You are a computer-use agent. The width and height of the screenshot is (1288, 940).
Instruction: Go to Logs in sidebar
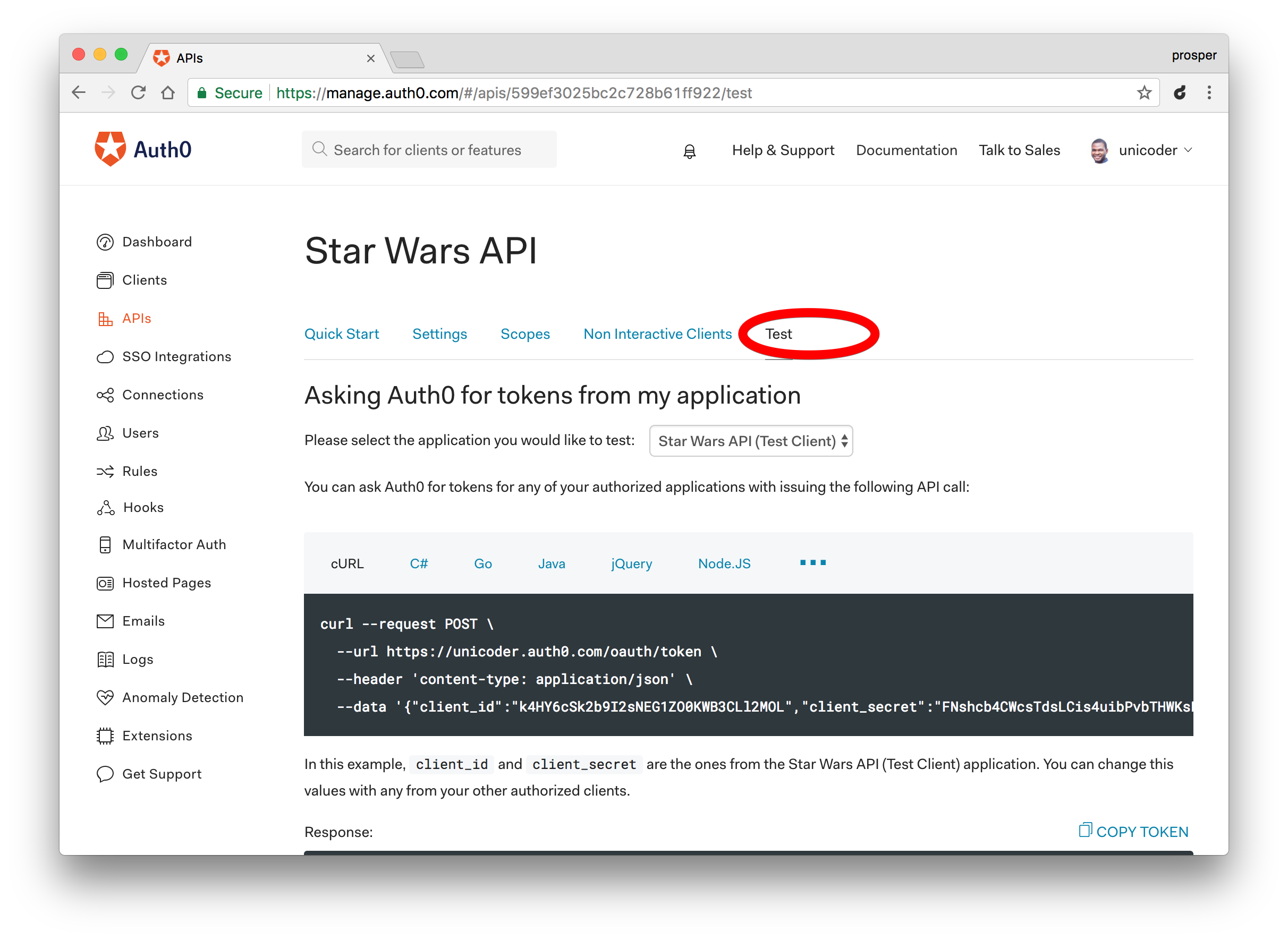137,660
